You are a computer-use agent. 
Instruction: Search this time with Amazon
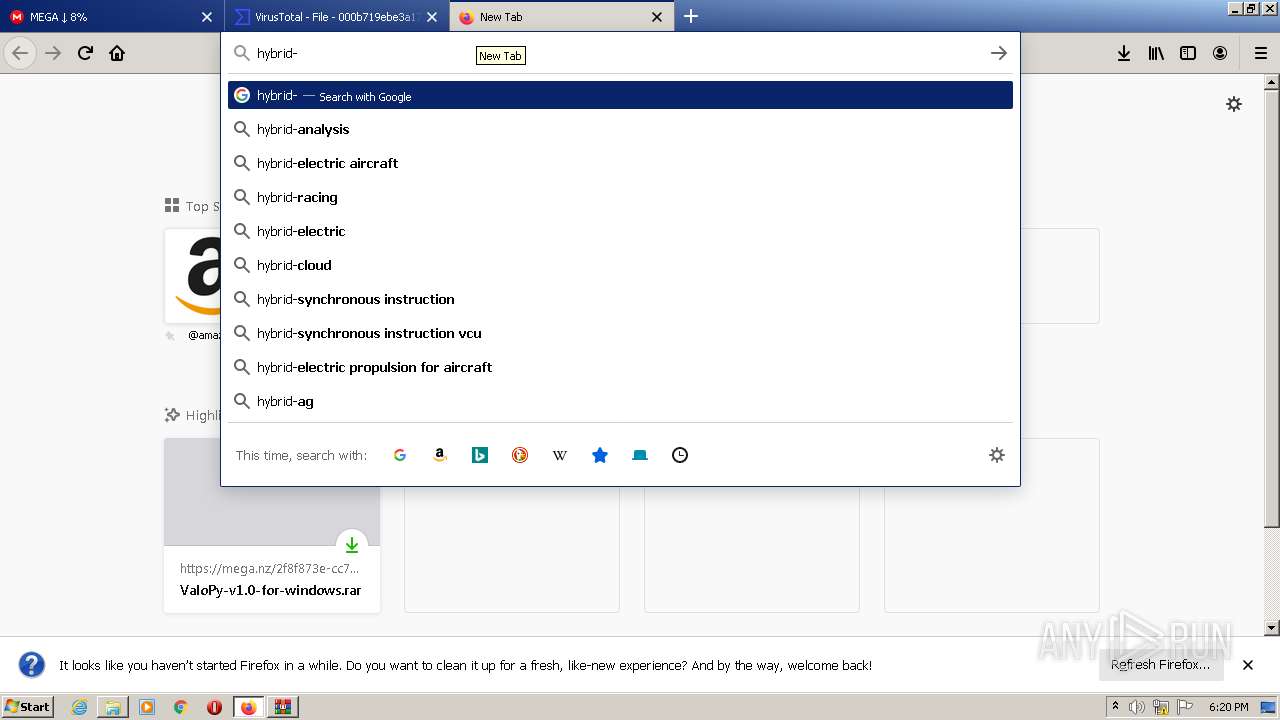pyautogui.click(x=440, y=455)
